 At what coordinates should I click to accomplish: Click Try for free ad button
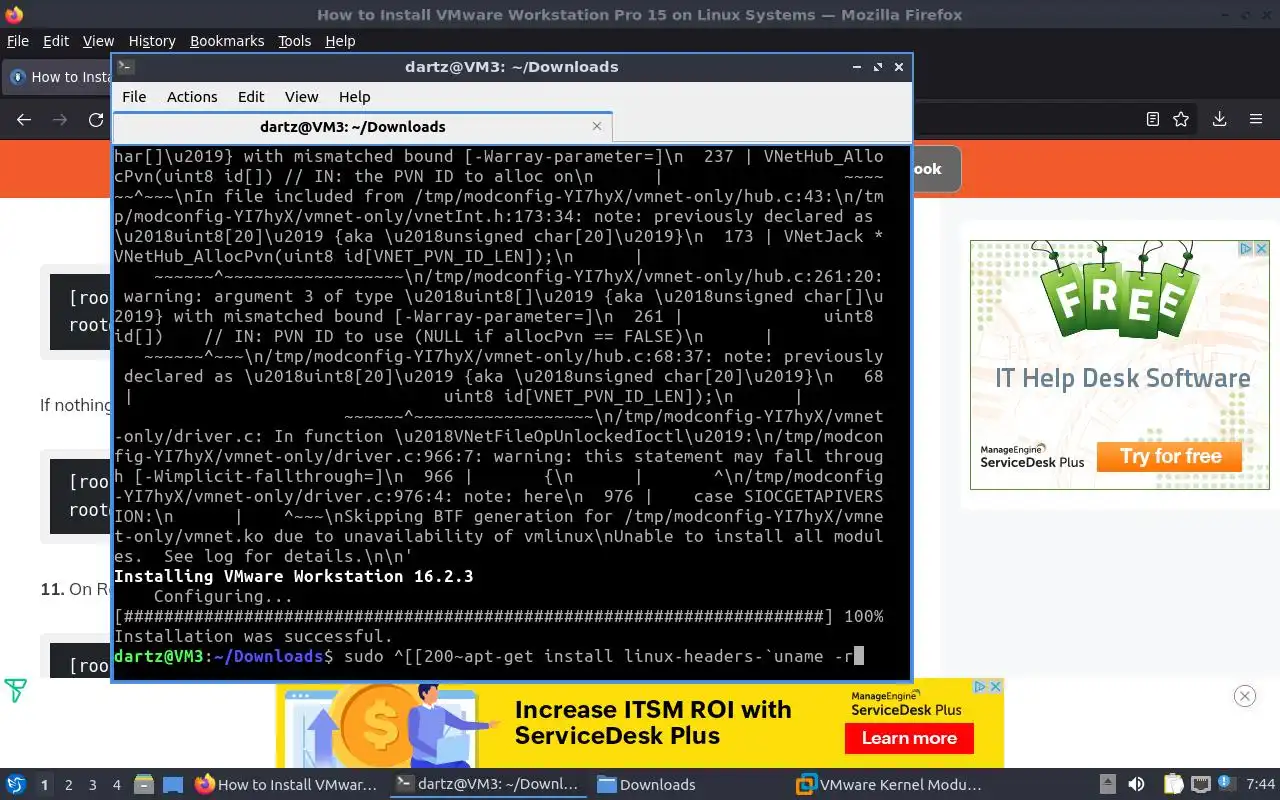pyautogui.click(x=1170, y=456)
